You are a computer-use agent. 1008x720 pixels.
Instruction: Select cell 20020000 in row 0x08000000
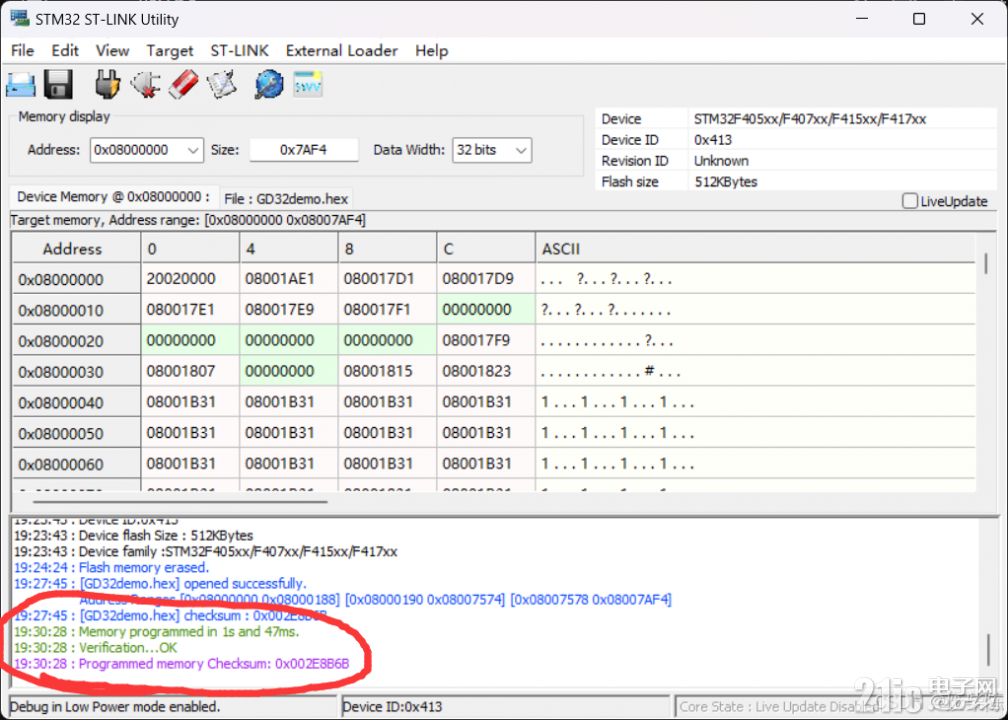pos(190,279)
